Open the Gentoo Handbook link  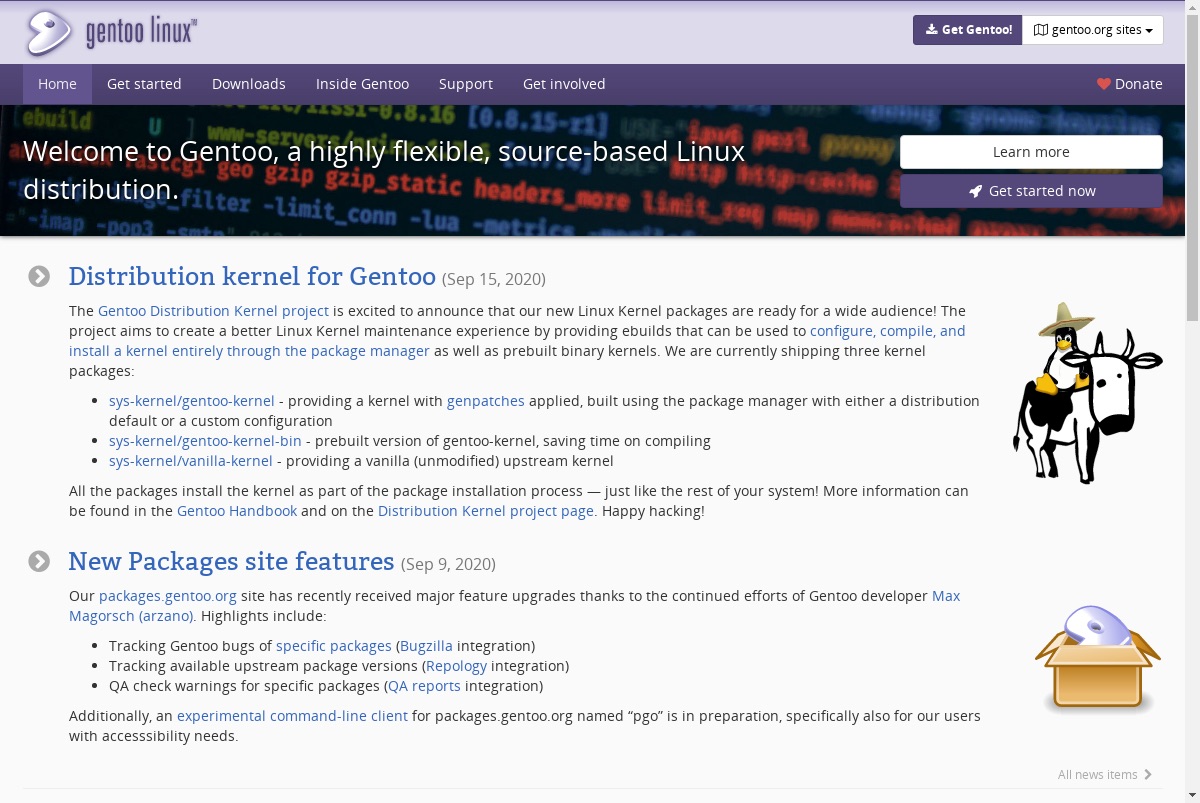(237, 511)
